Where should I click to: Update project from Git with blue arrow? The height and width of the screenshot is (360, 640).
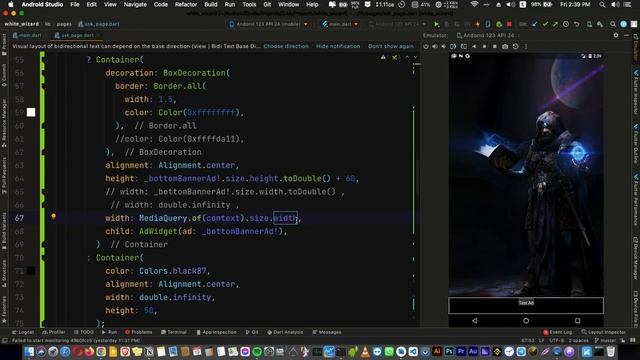pos(535,24)
